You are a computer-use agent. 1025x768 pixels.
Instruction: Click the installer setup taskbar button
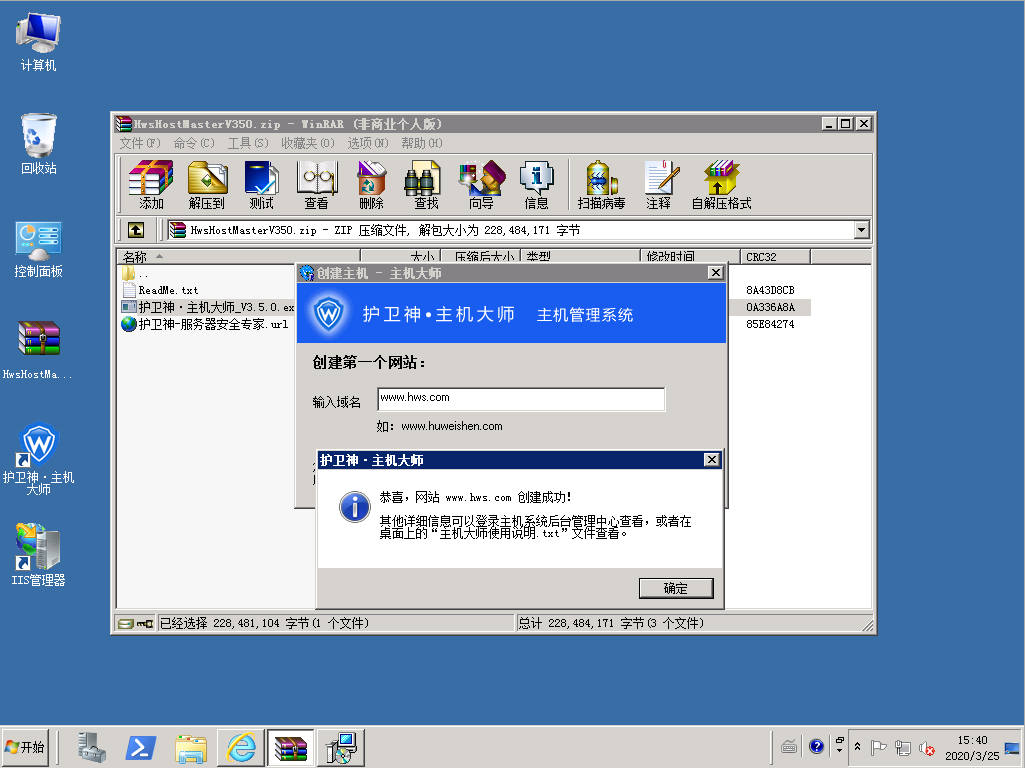point(341,748)
